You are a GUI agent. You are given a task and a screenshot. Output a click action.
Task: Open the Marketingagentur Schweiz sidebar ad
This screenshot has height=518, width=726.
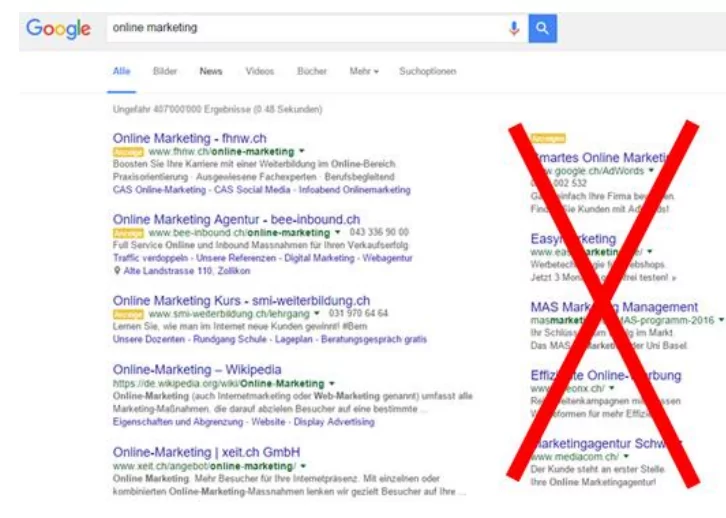[606, 443]
